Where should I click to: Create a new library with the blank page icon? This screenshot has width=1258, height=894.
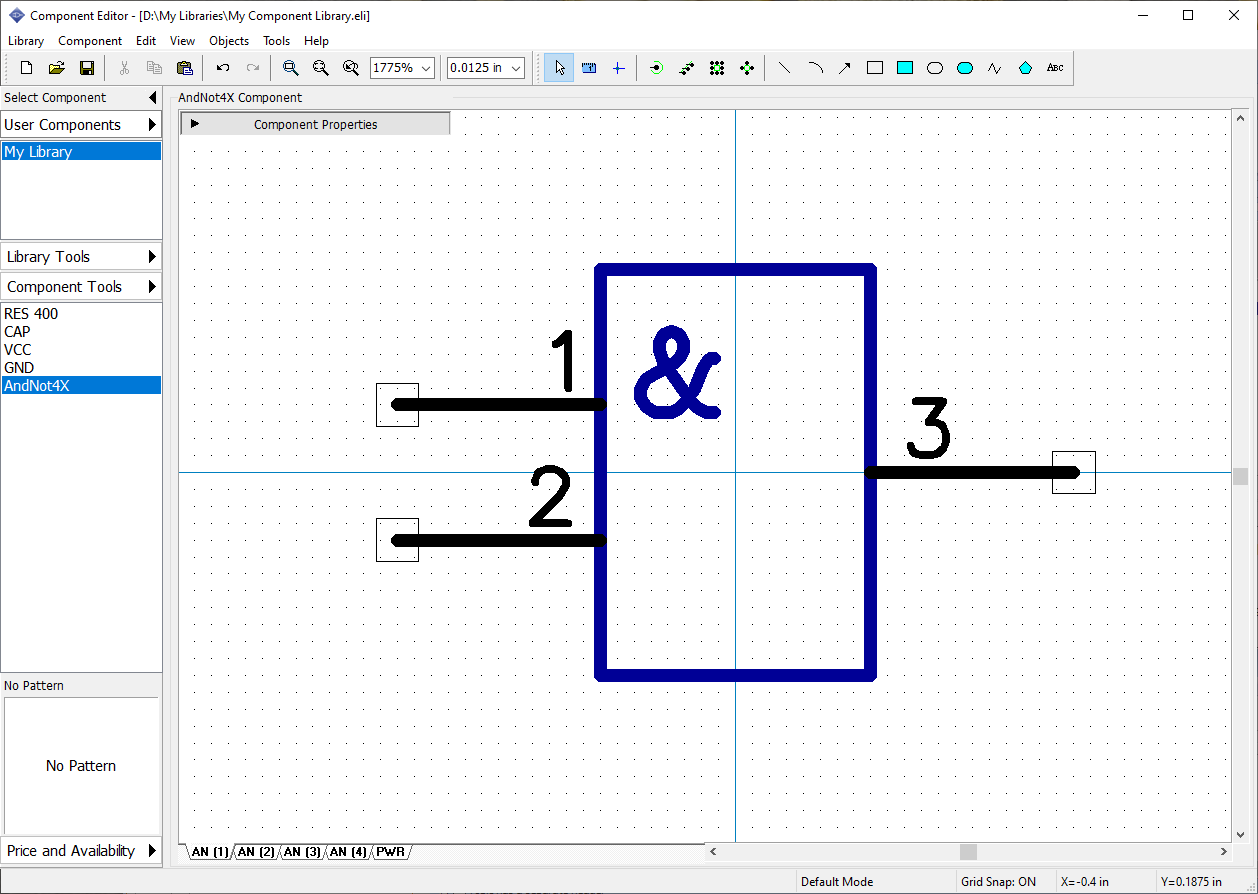point(27,68)
